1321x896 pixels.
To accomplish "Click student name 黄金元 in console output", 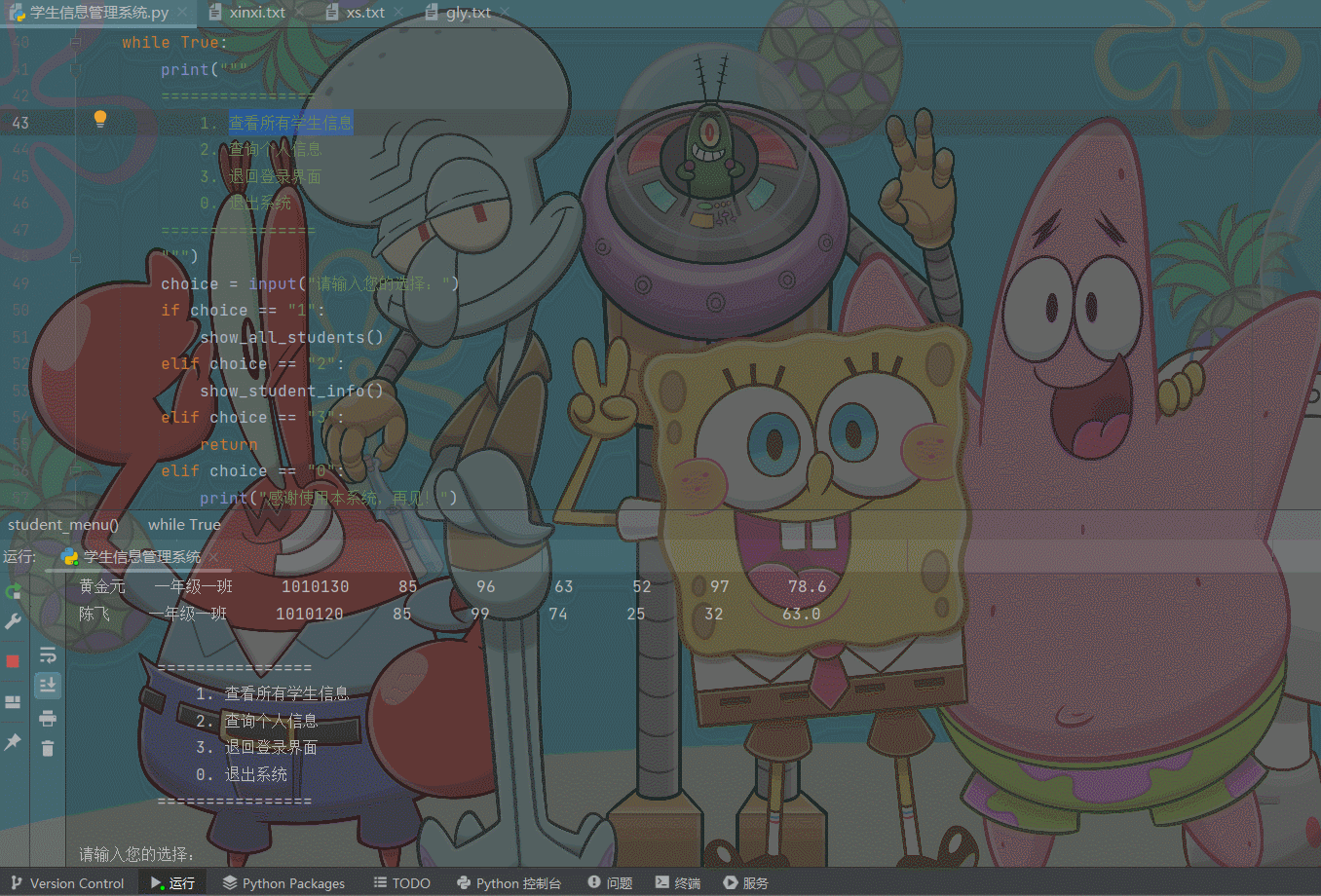I will click(102, 586).
